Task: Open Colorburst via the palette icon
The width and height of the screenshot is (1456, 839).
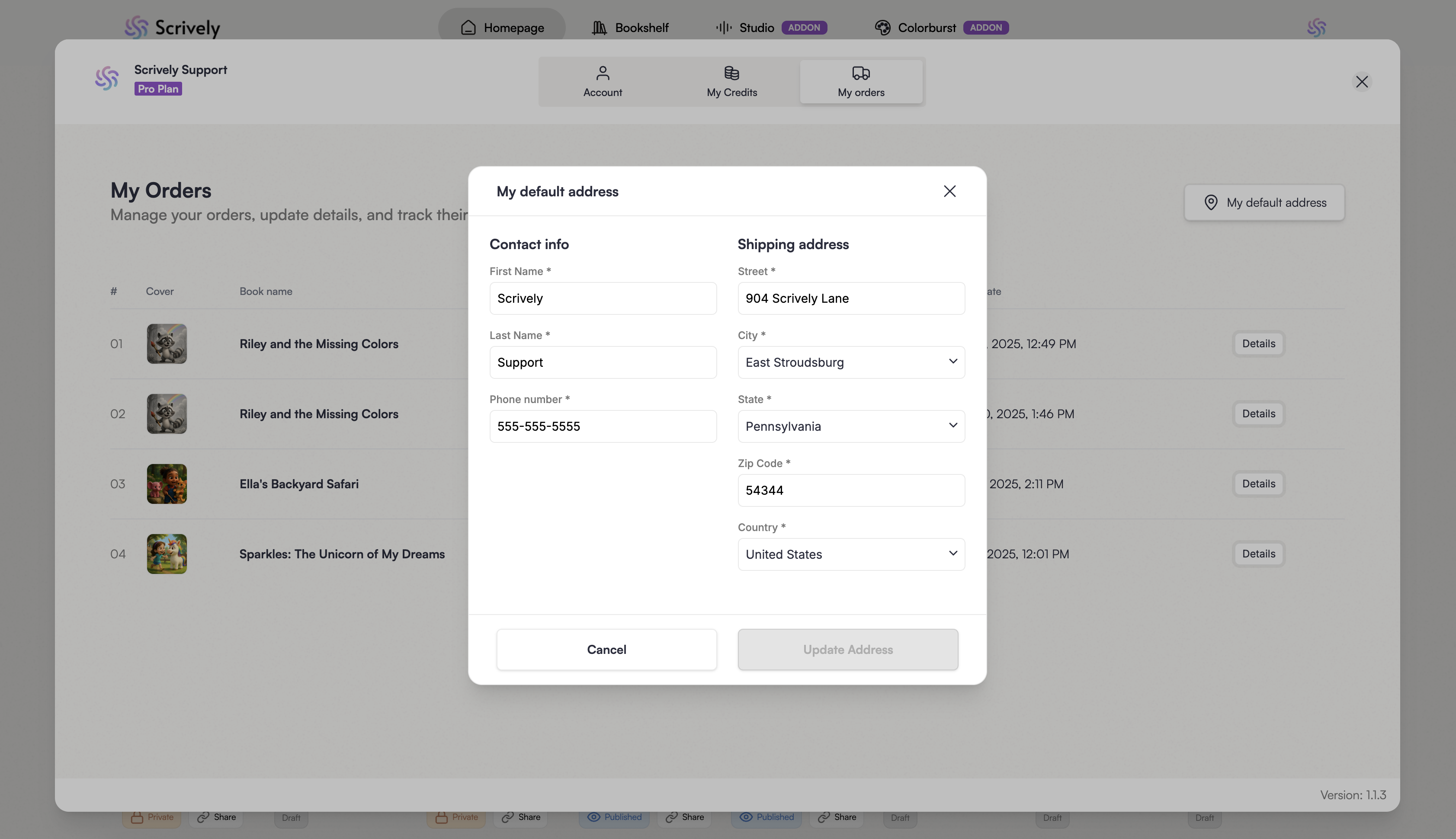Action: point(882,28)
